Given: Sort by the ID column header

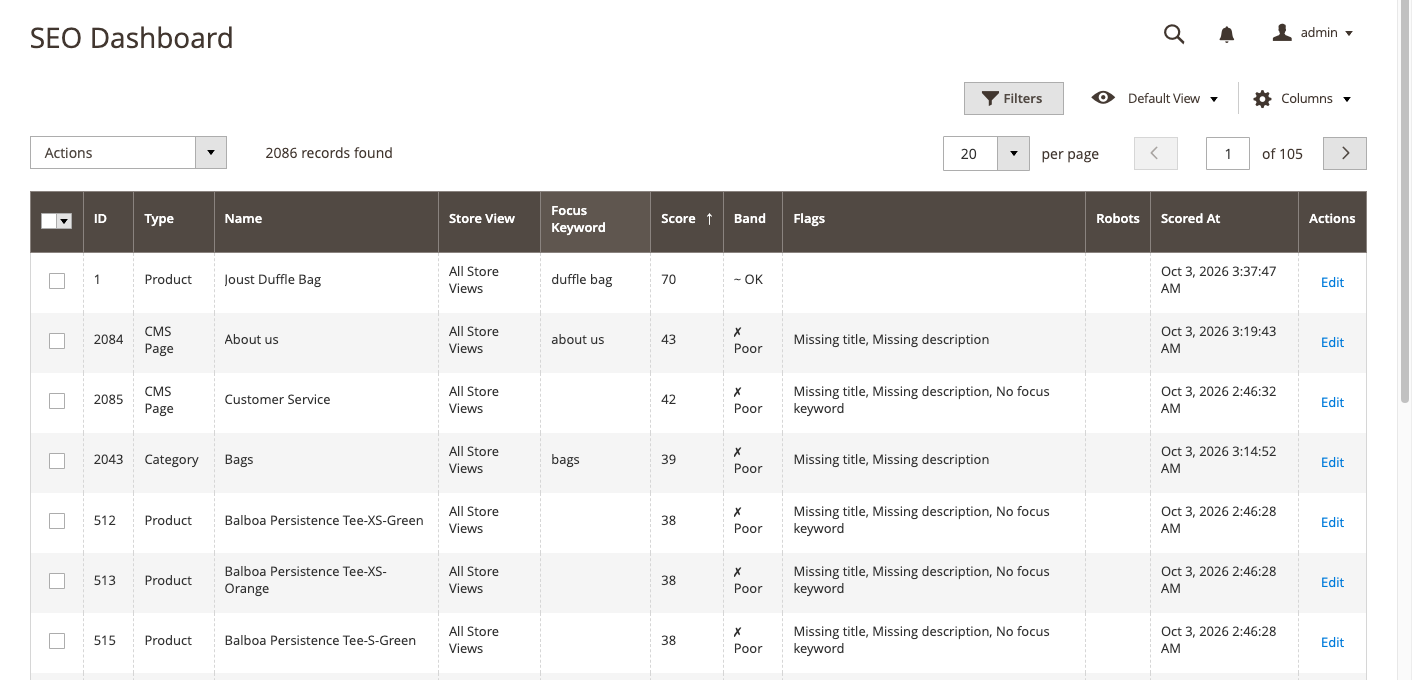Looking at the screenshot, I should click(x=108, y=221).
